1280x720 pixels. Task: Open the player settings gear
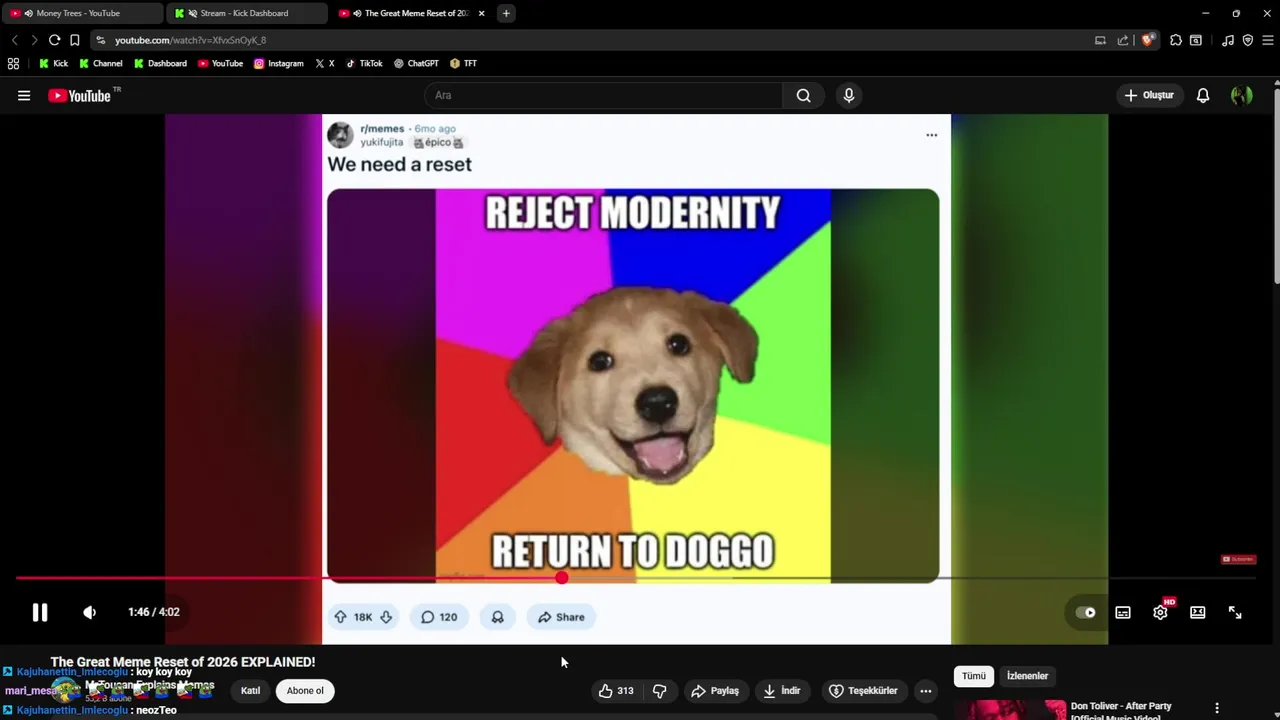[1160, 612]
